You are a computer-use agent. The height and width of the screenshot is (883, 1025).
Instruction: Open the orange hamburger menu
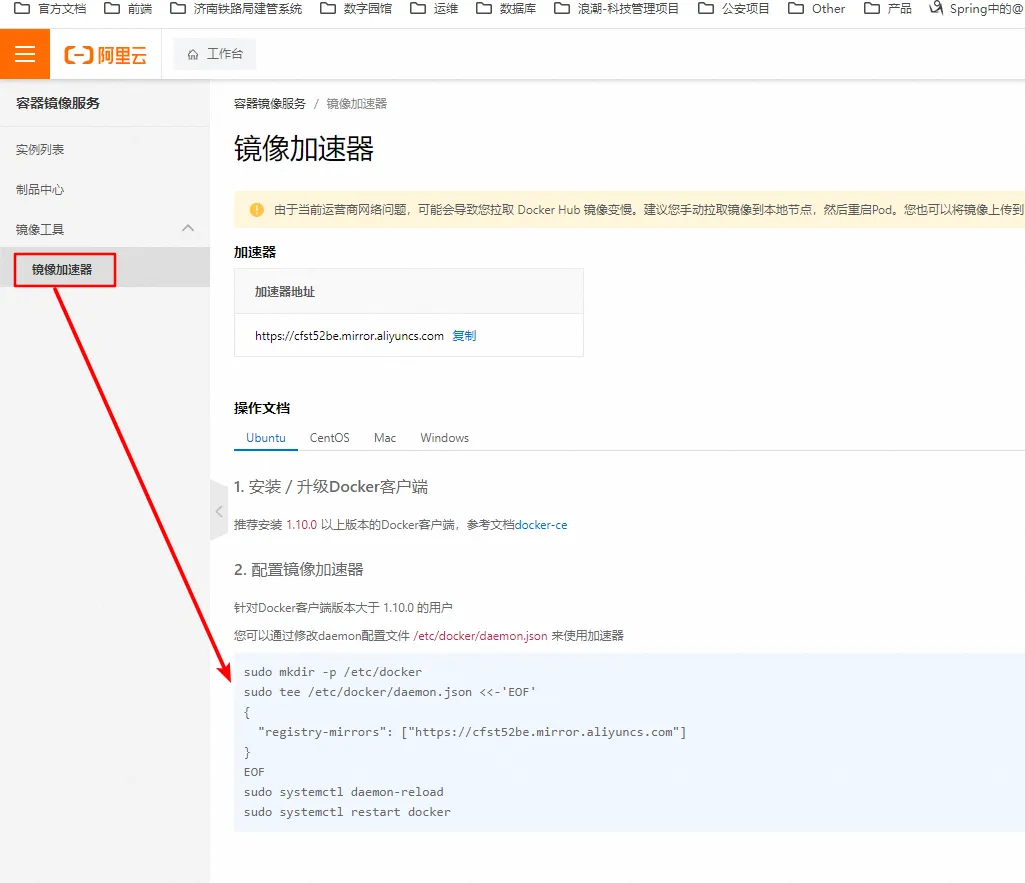pos(24,54)
